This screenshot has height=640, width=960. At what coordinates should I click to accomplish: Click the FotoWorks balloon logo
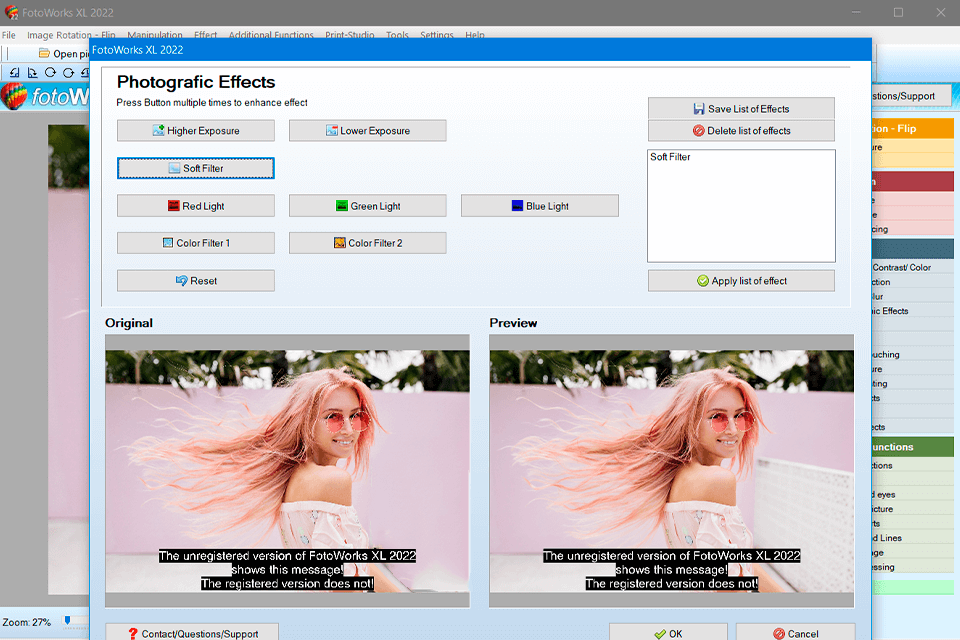tap(14, 96)
